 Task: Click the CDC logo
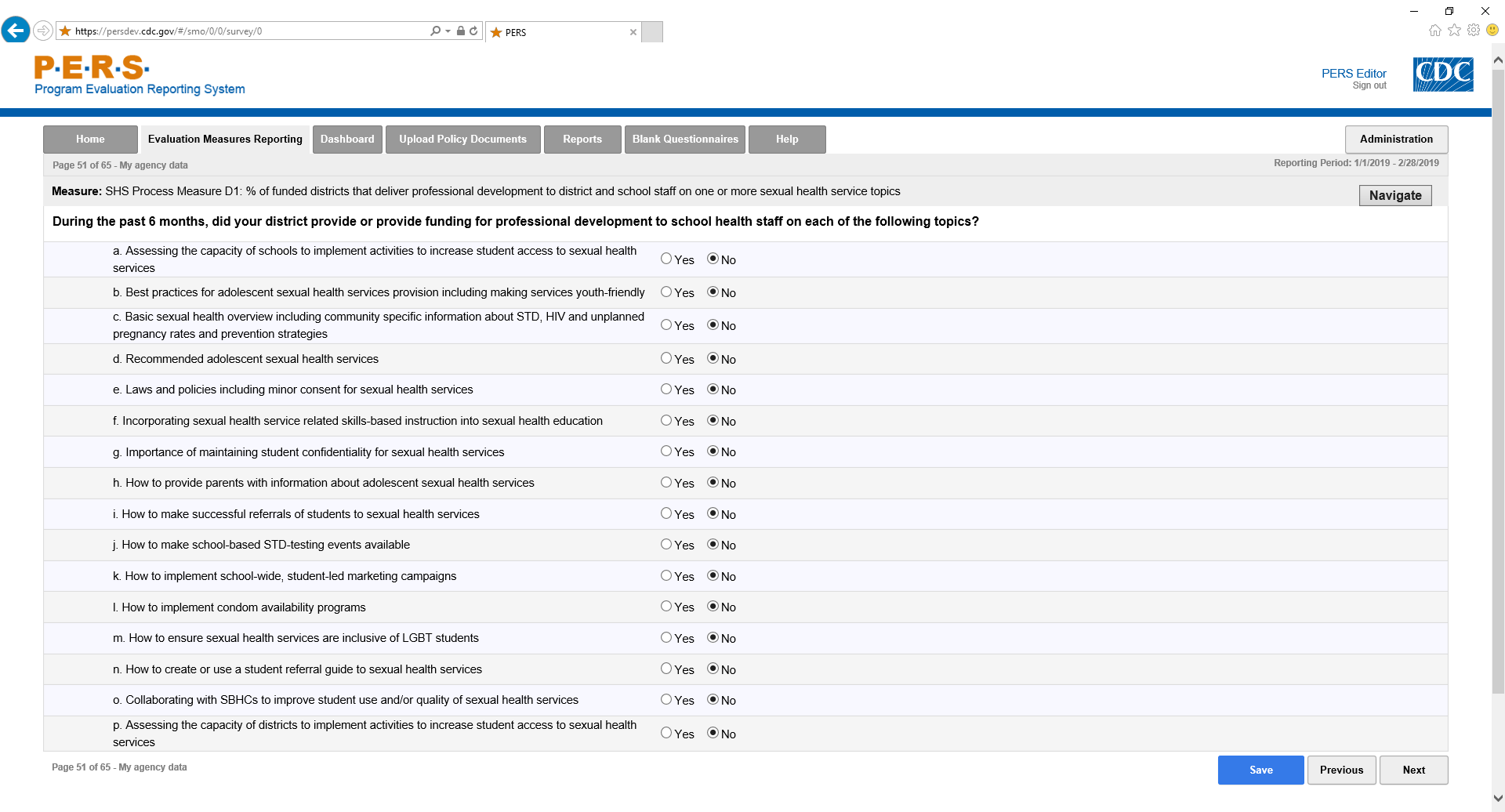[x=1442, y=74]
